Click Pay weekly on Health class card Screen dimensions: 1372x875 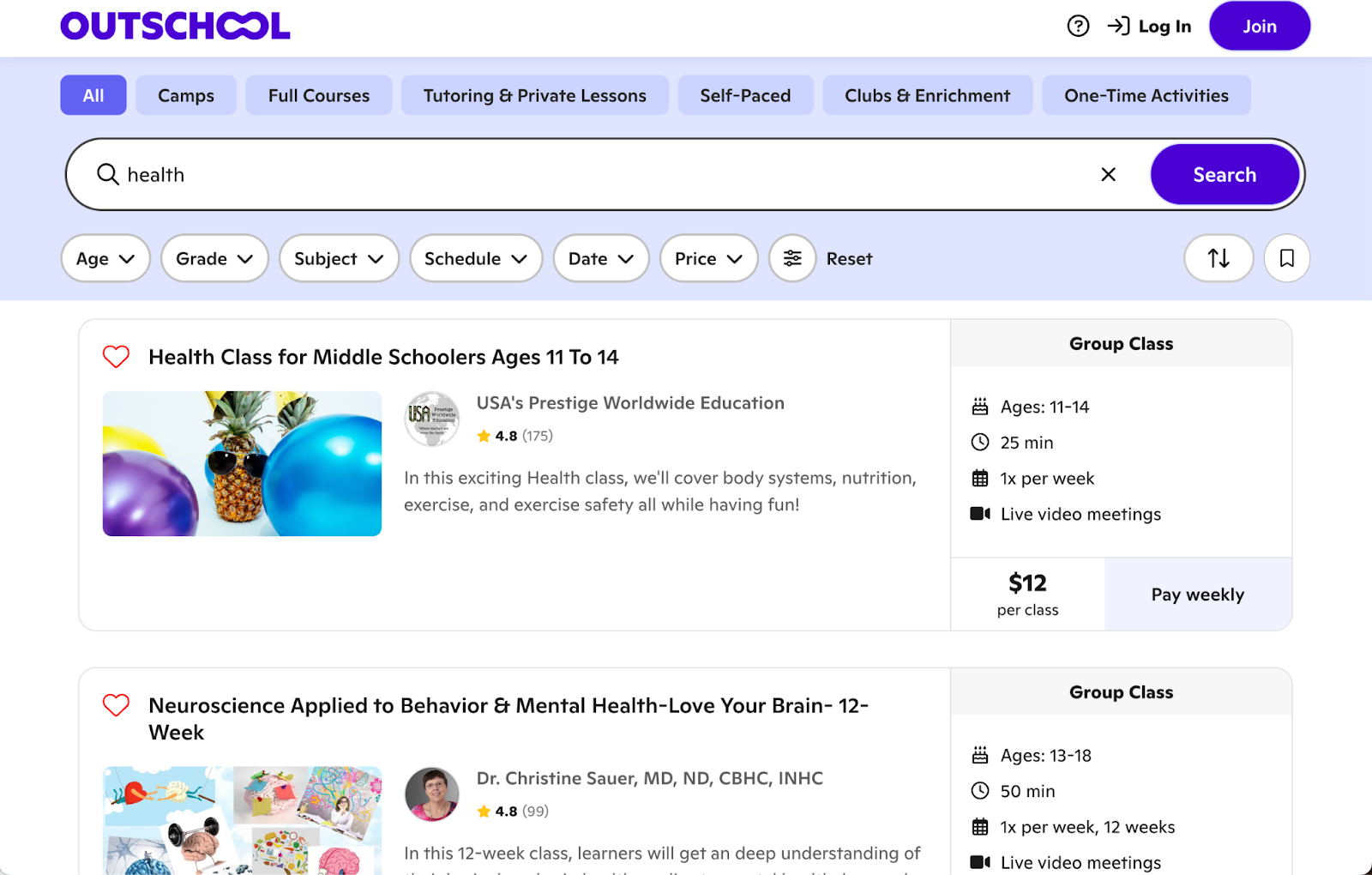pyautogui.click(x=1198, y=594)
